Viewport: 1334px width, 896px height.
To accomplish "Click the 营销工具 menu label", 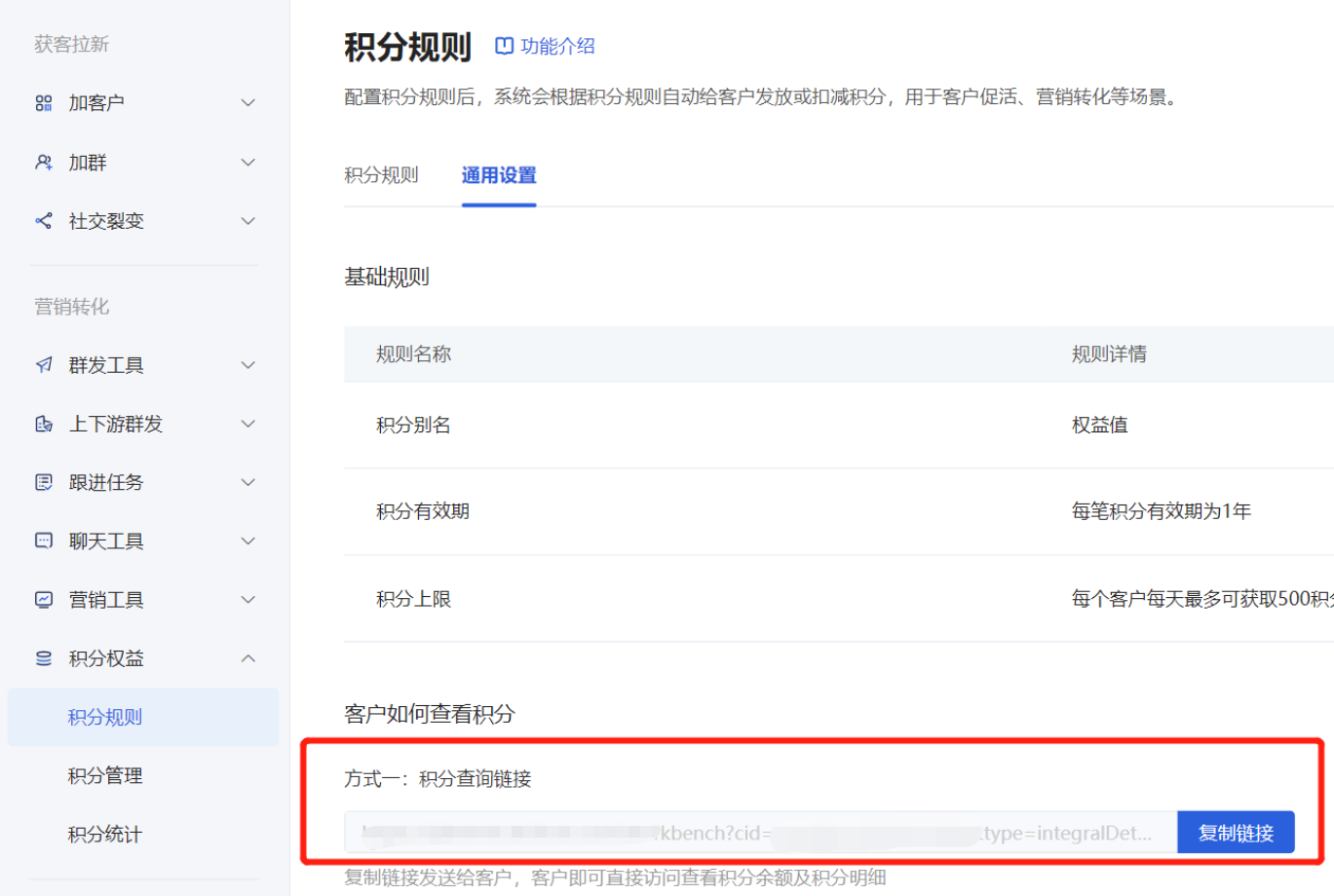I will coord(106,600).
